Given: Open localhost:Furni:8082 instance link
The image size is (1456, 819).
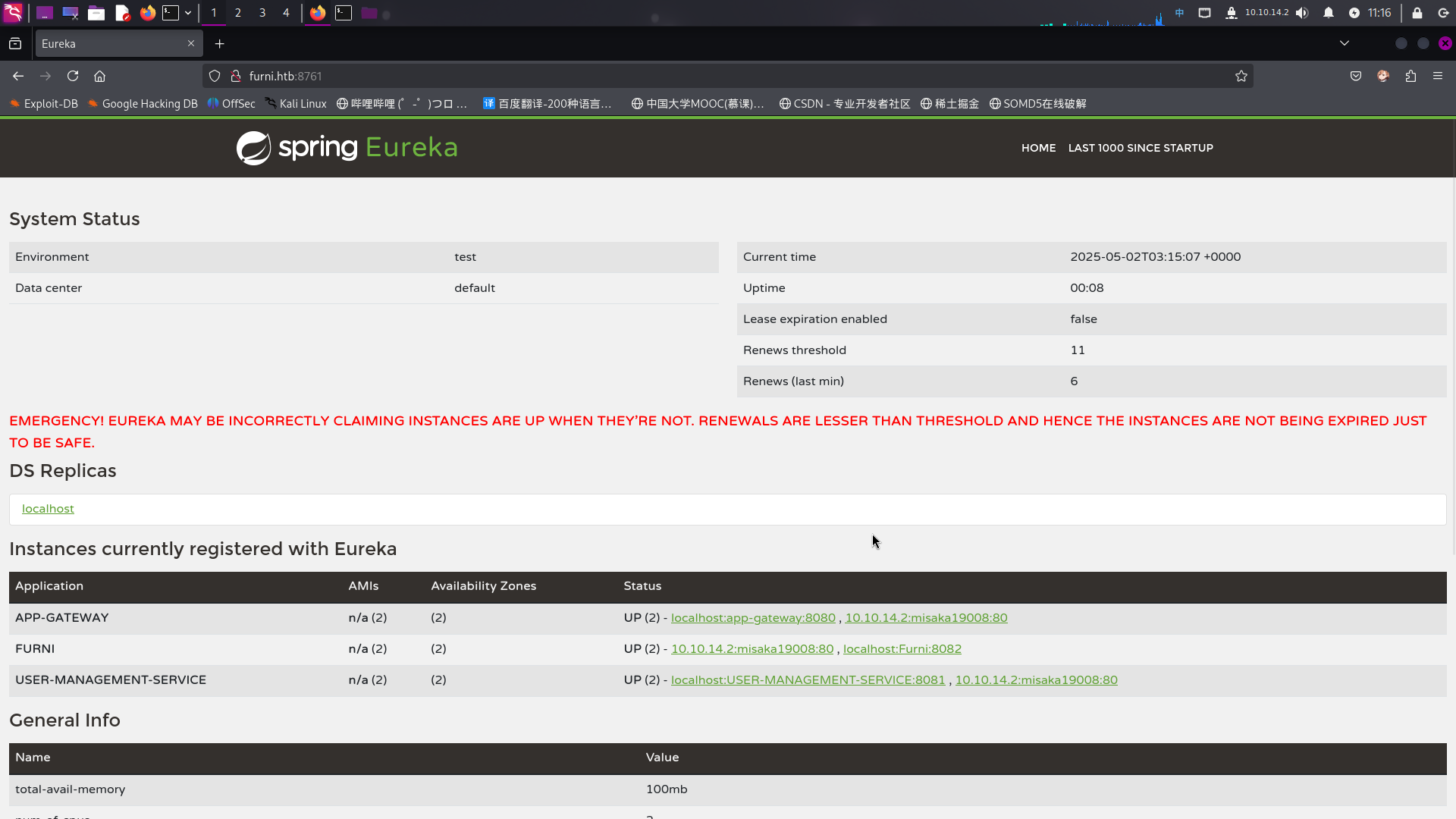Looking at the screenshot, I should [x=902, y=649].
